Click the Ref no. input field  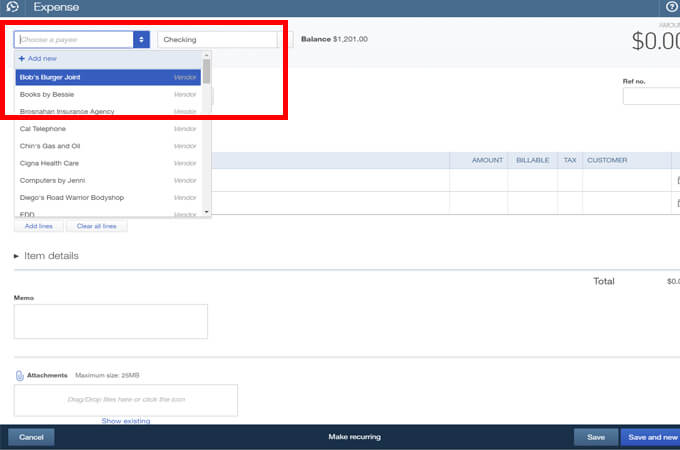[x=651, y=96]
